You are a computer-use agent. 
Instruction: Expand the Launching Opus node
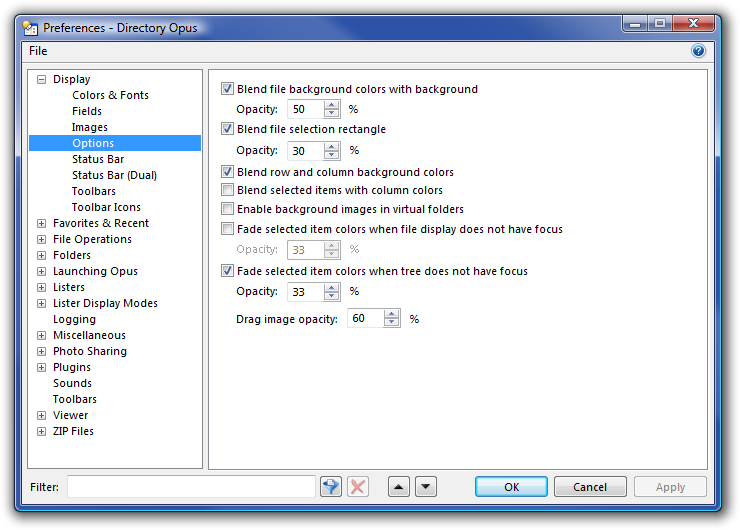coord(42,271)
